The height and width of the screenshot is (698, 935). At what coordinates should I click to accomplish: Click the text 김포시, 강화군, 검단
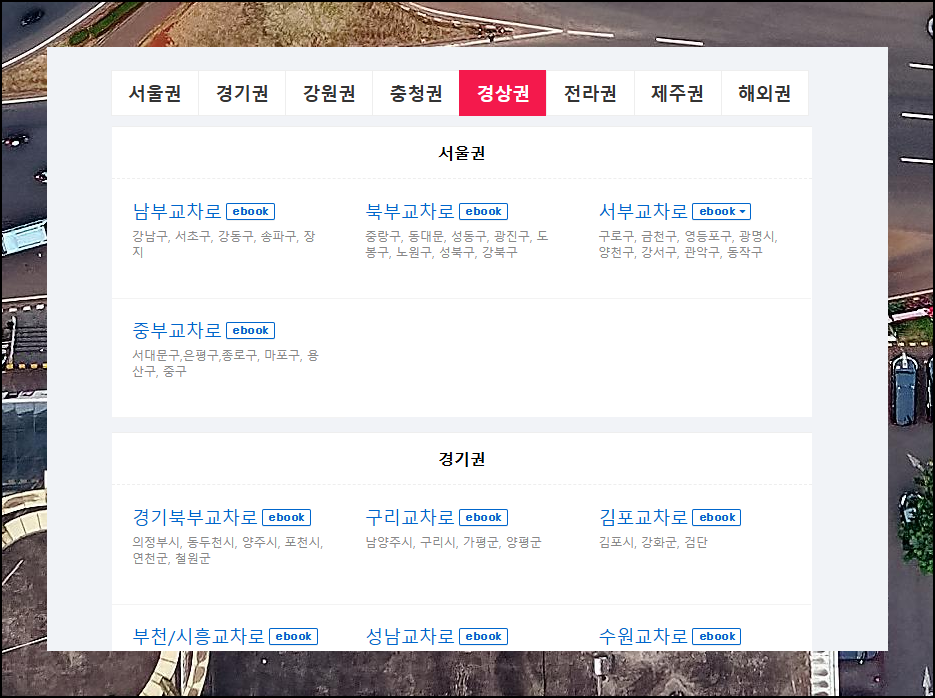653,542
